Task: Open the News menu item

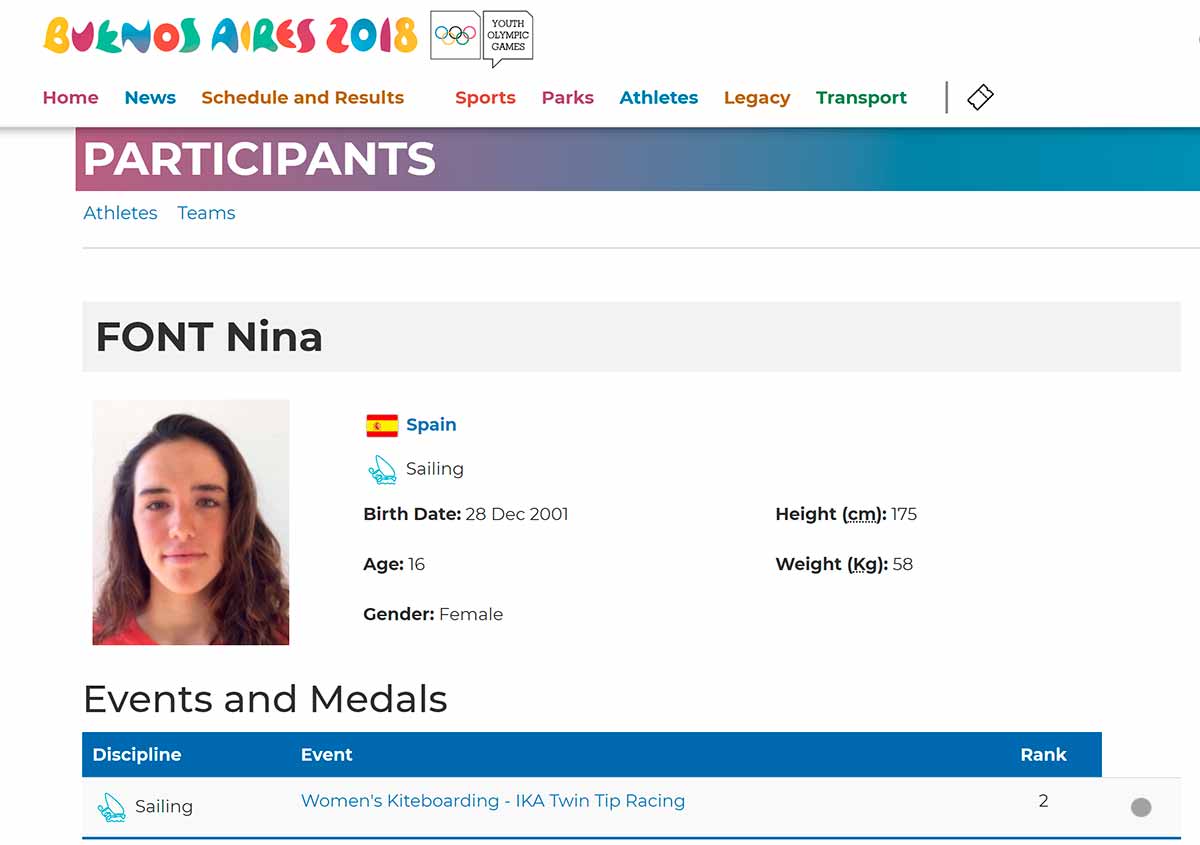Action: coord(150,97)
